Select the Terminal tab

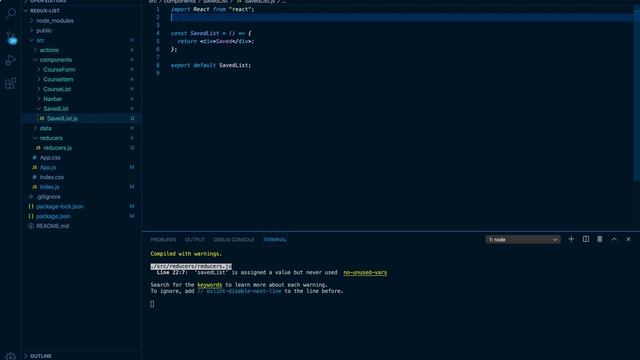pos(275,240)
